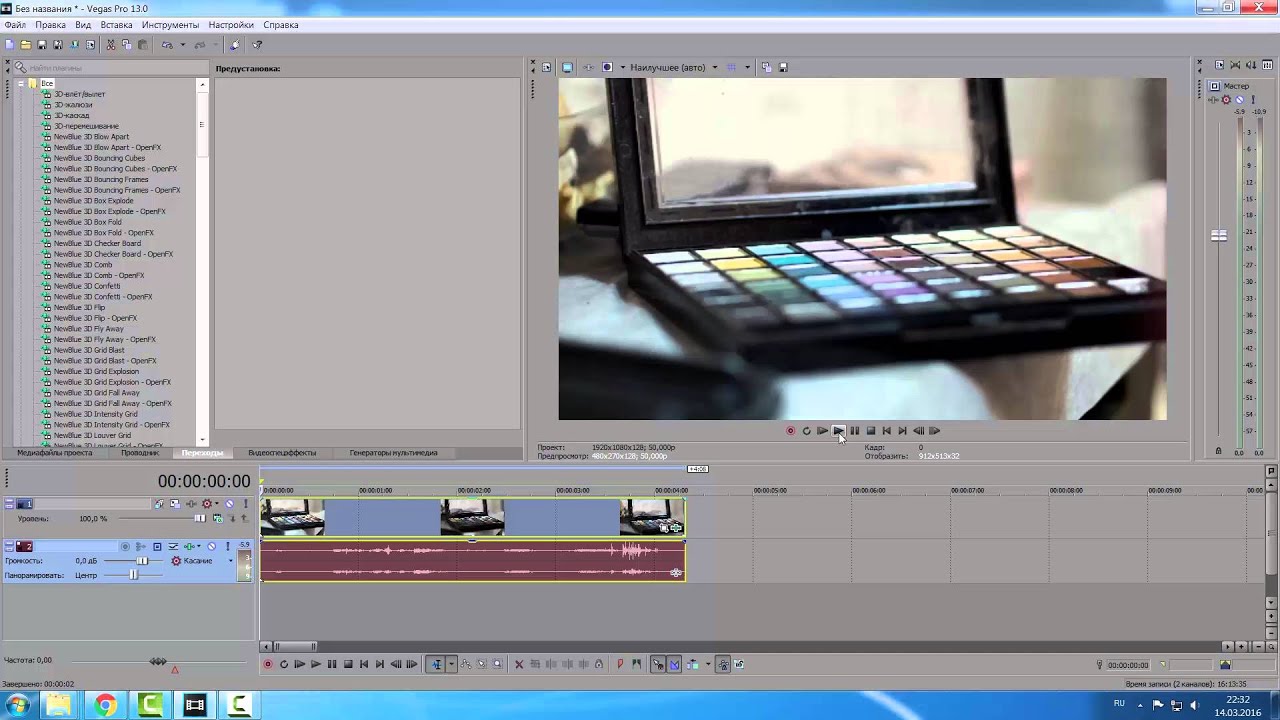The height and width of the screenshot is (720, 1280).
Task: Open track FX on audio track 2
Action: click(188, 546)
